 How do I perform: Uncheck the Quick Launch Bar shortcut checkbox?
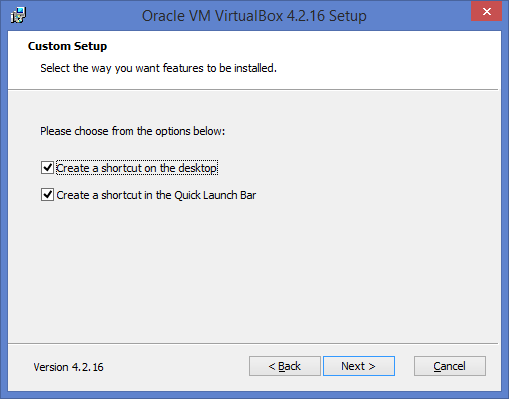click(x=47, y=195)
